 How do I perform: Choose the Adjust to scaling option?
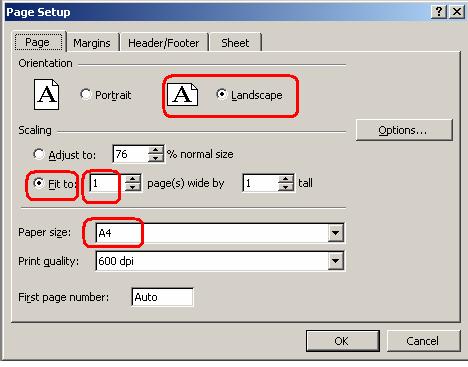click(39, 154)
